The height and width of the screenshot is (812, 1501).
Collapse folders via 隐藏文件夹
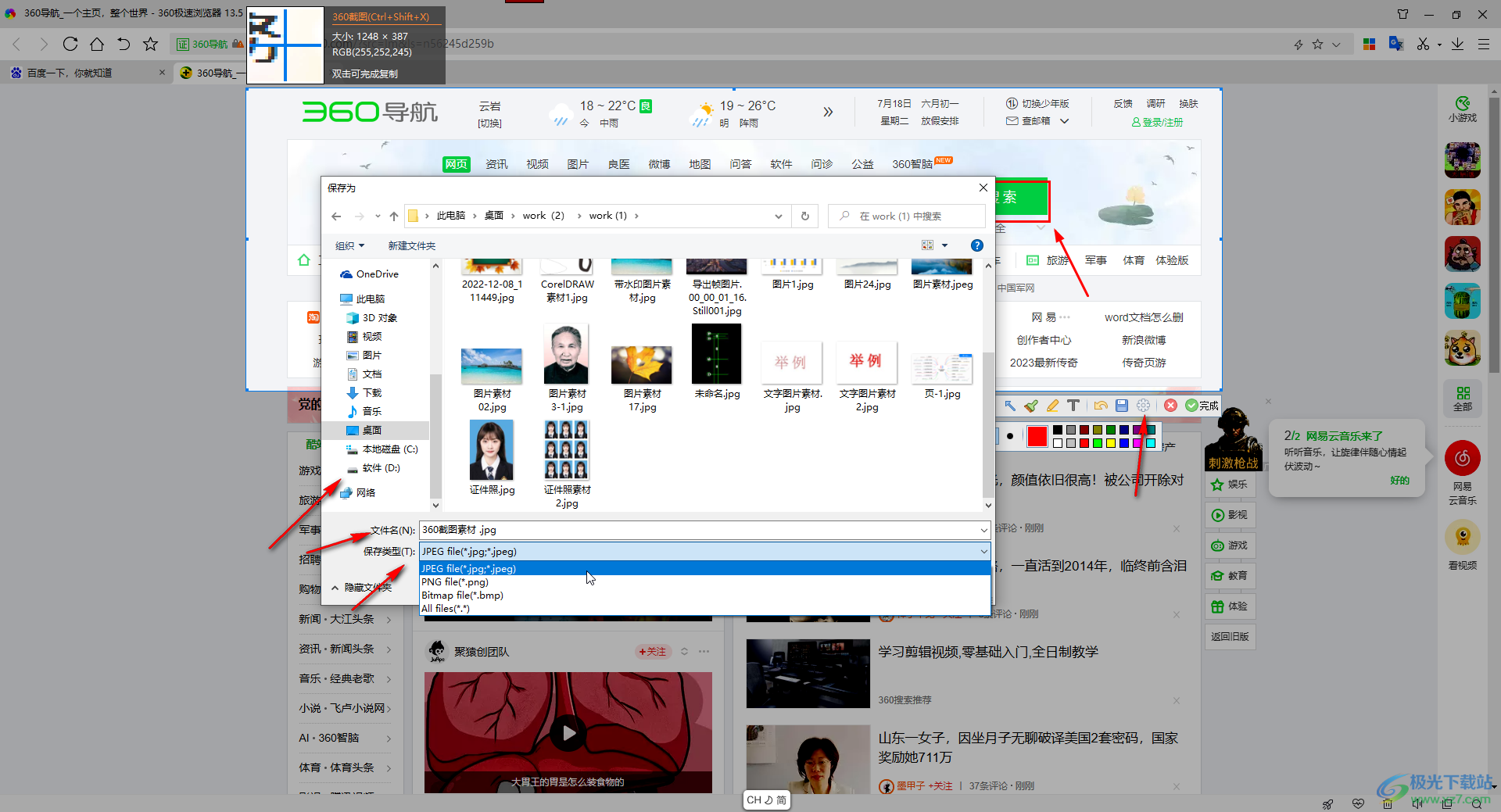[361, 587]
